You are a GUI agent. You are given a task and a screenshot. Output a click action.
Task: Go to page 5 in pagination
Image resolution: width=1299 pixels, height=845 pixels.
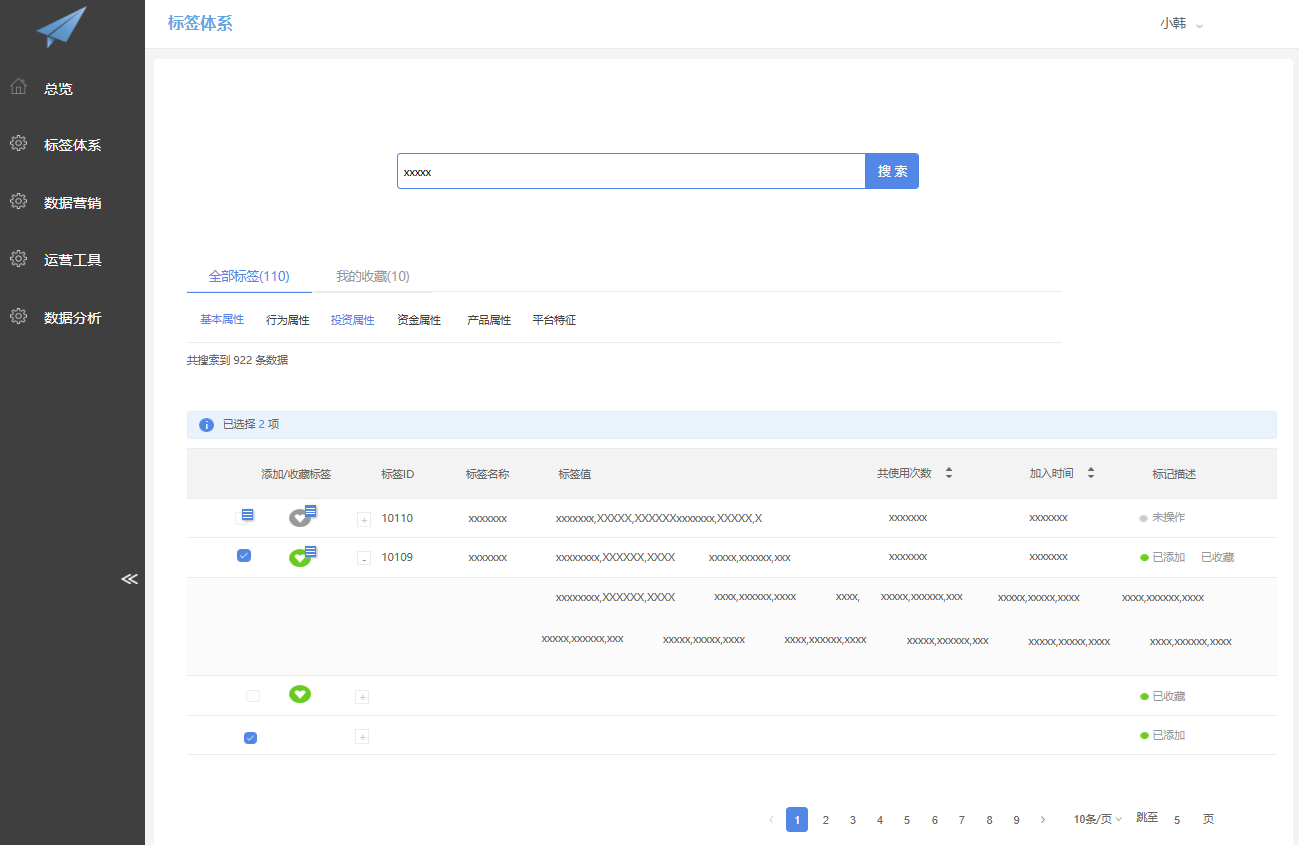907,820
